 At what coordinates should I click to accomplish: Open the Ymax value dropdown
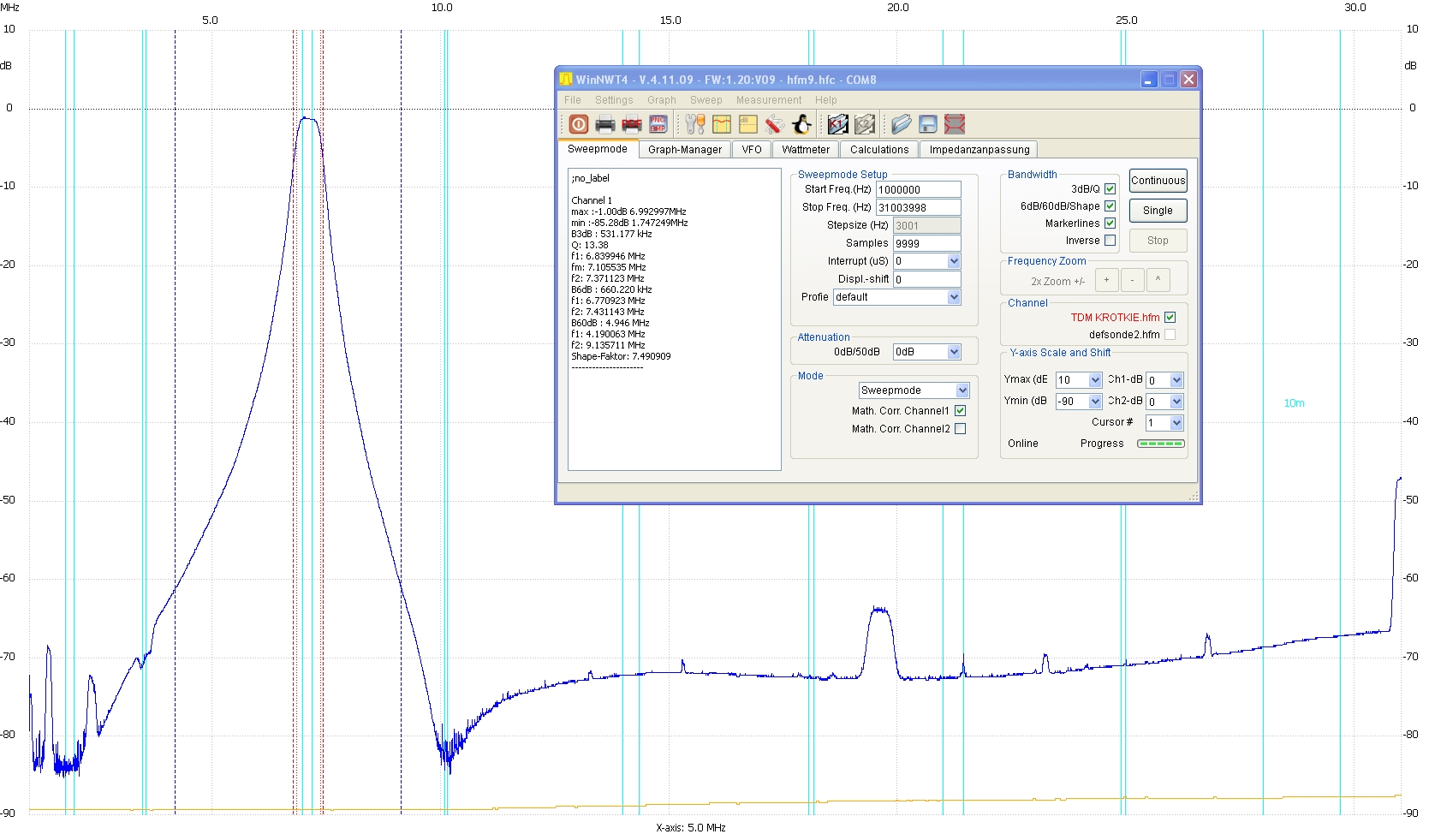click(x=1094, y=380)
